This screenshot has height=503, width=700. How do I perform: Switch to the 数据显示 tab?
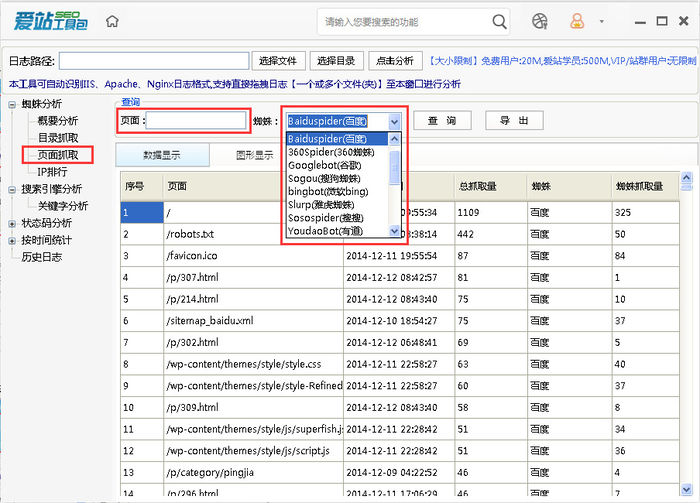[162, 155]
